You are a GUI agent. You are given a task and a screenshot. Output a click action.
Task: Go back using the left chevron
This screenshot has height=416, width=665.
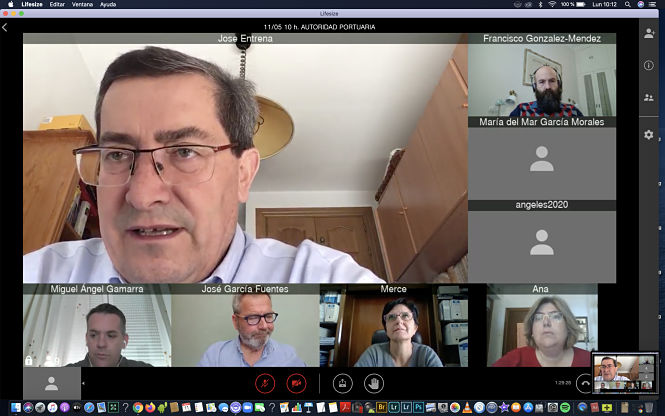pos(6,27)
